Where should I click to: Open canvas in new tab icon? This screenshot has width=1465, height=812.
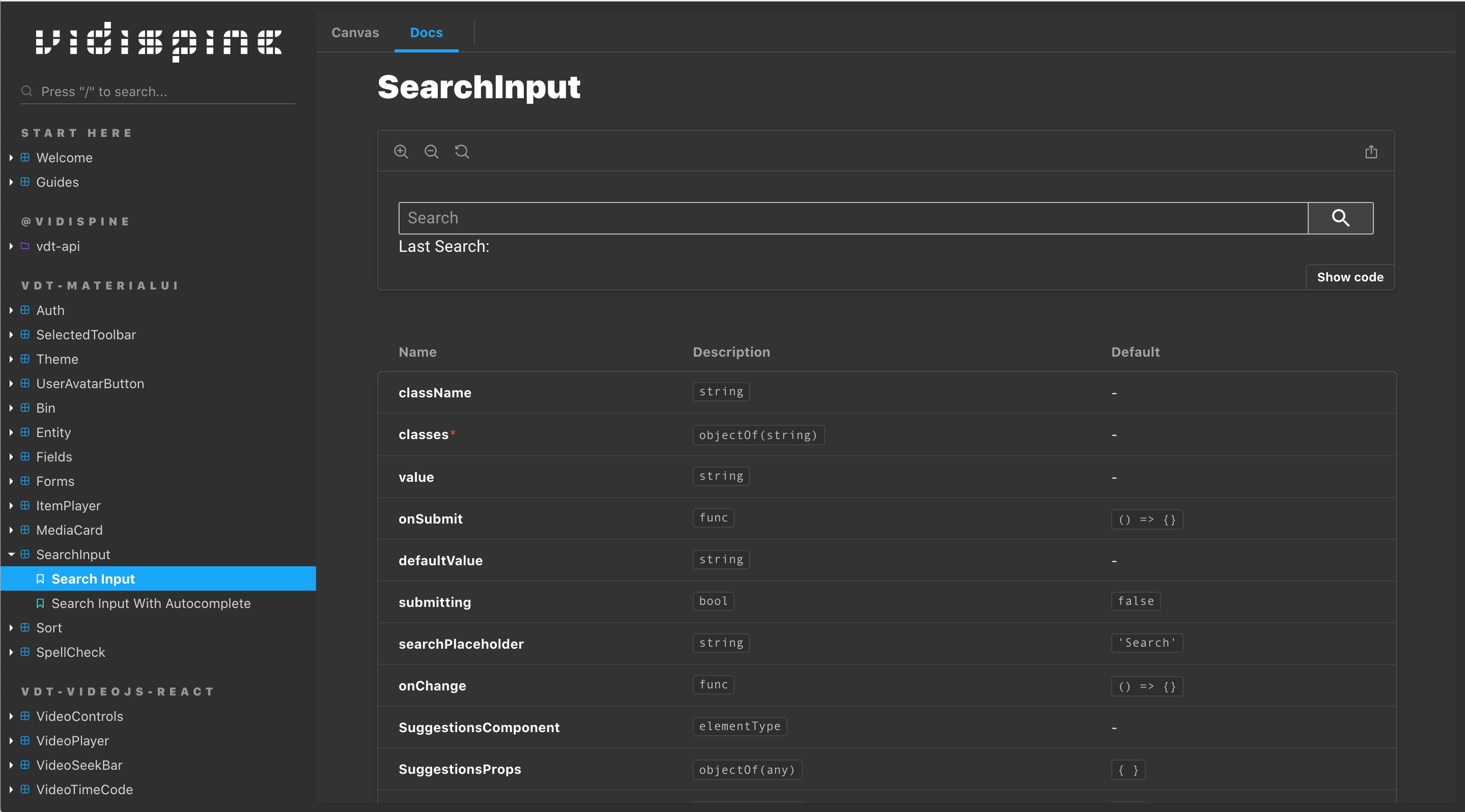pos(1371,152)
